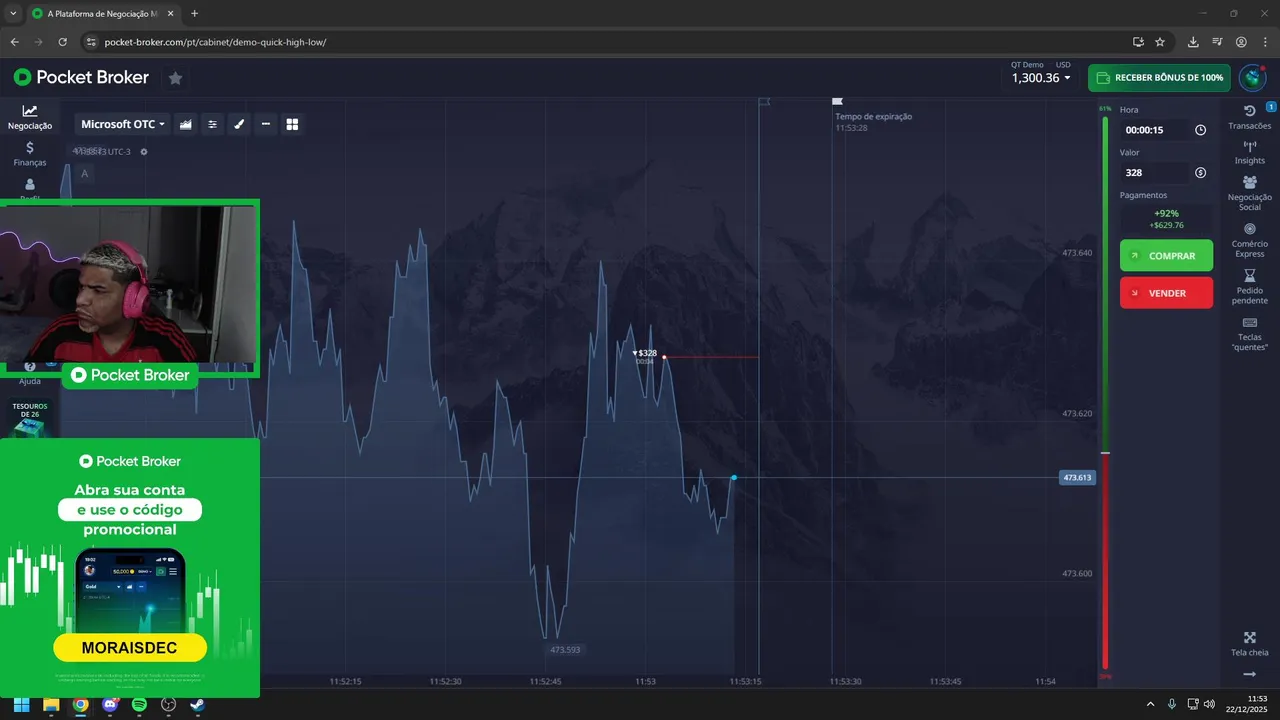Open Chrome tab search dropdown
1280x720 pixels.
(x=12, y=14)
